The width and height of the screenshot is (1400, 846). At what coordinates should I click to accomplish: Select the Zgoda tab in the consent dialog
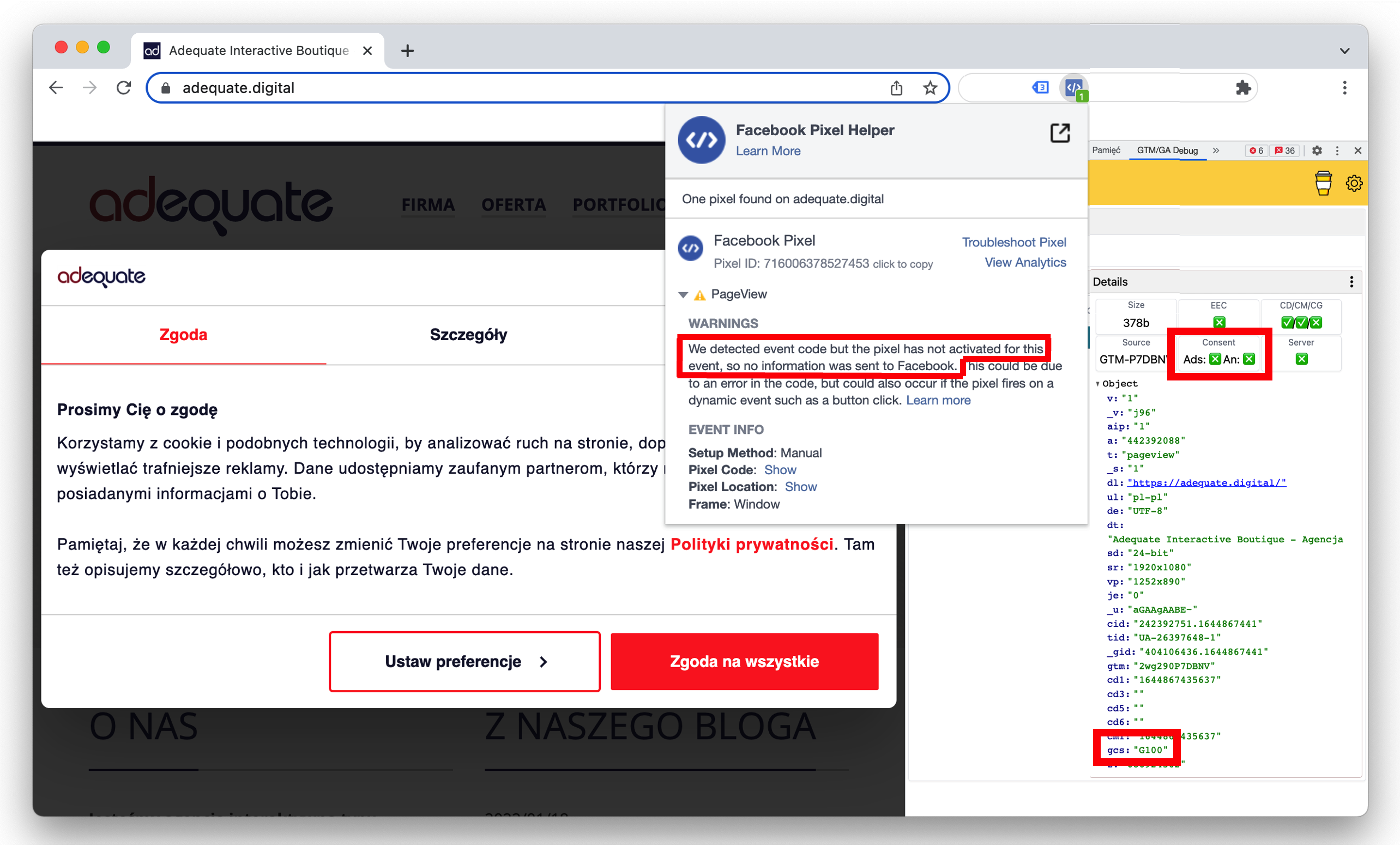pos(184,335)
